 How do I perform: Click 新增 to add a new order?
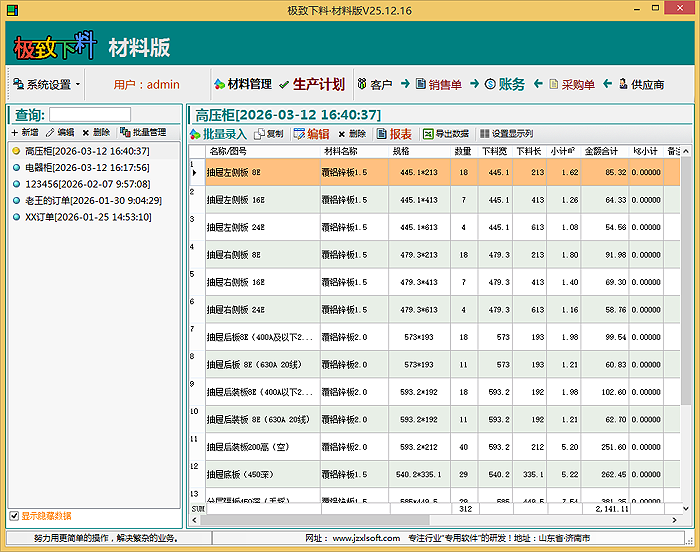tap(25, 132)
